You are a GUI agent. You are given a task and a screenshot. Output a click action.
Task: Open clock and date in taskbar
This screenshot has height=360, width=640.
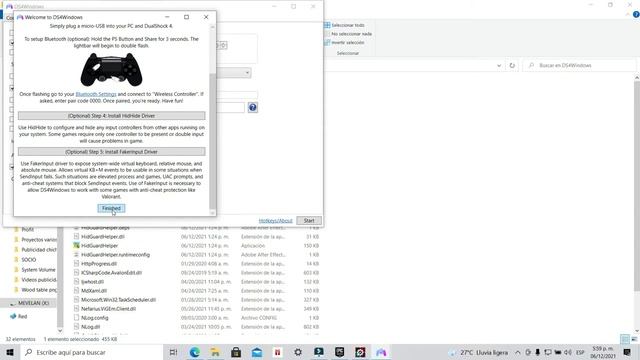point(603,353)
